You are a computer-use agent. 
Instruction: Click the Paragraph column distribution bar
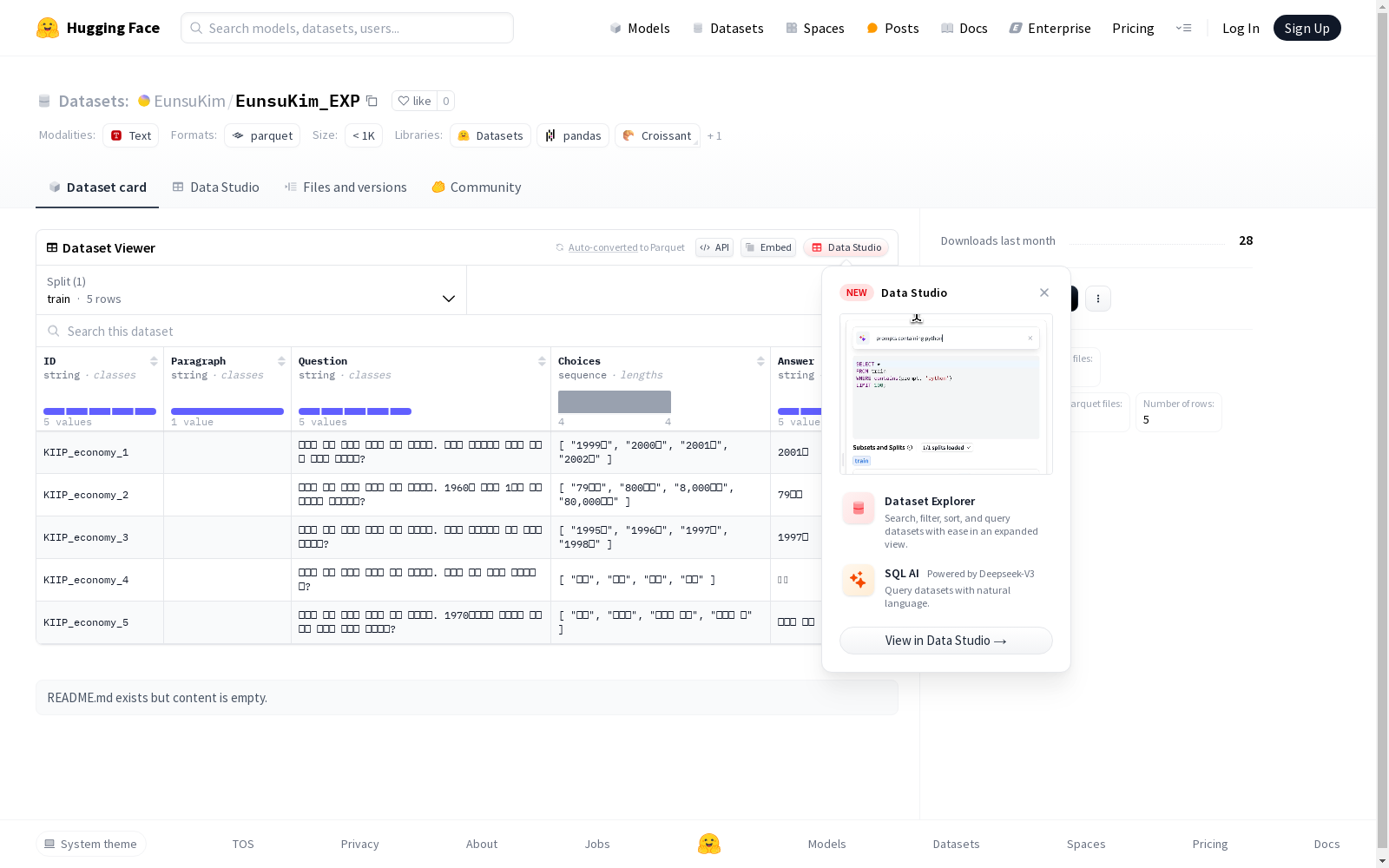[227, 411]
